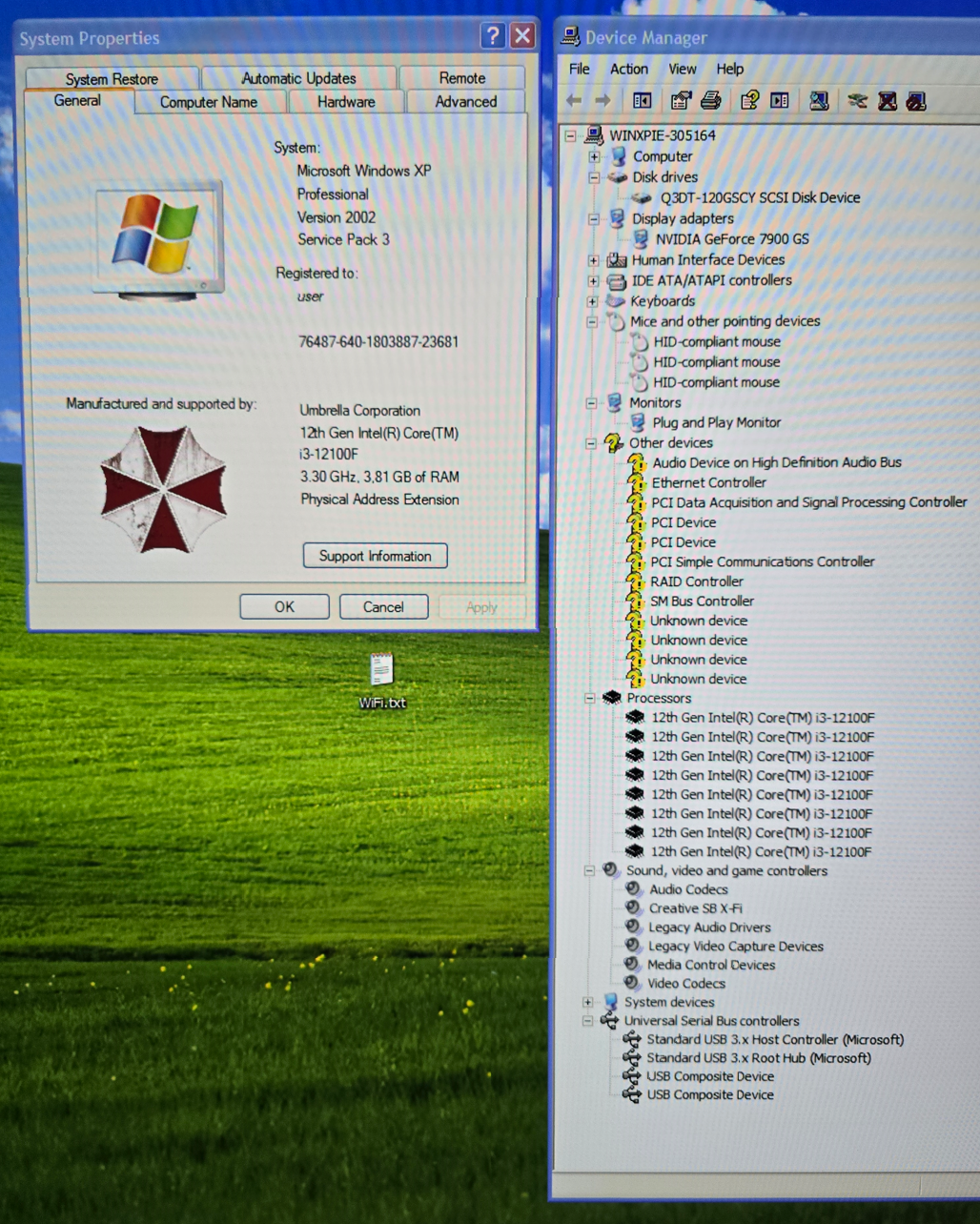Switch to the Automatic Updates tab

pos(298,78)
